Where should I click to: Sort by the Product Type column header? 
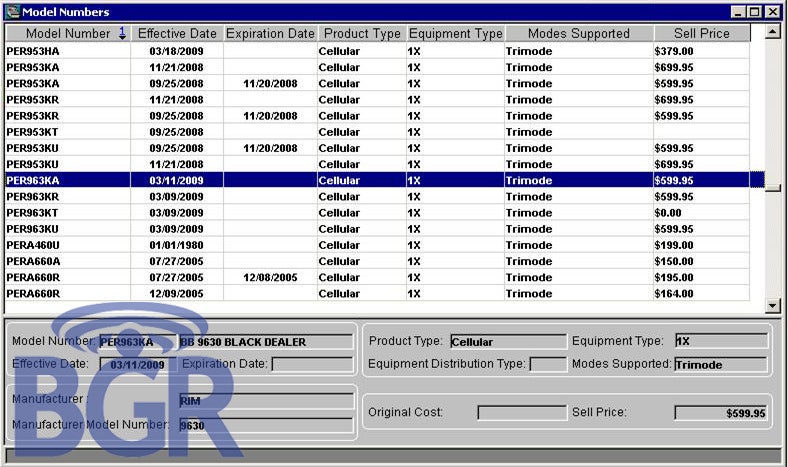[362, 34]
